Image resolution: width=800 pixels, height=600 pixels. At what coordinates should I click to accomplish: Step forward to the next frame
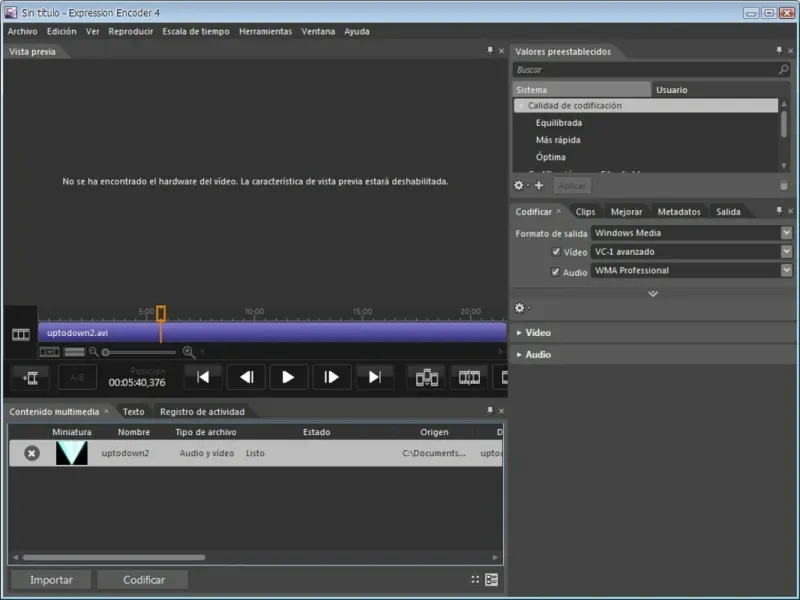tap(331, 377)
